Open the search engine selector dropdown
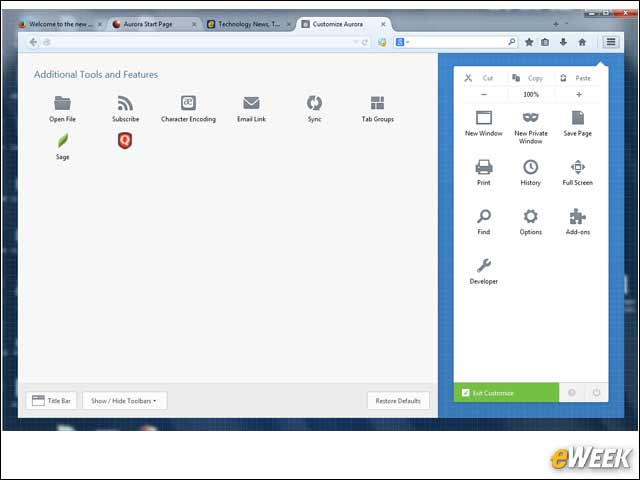Screen dimensions: 640x480 [x=402, y=42]
